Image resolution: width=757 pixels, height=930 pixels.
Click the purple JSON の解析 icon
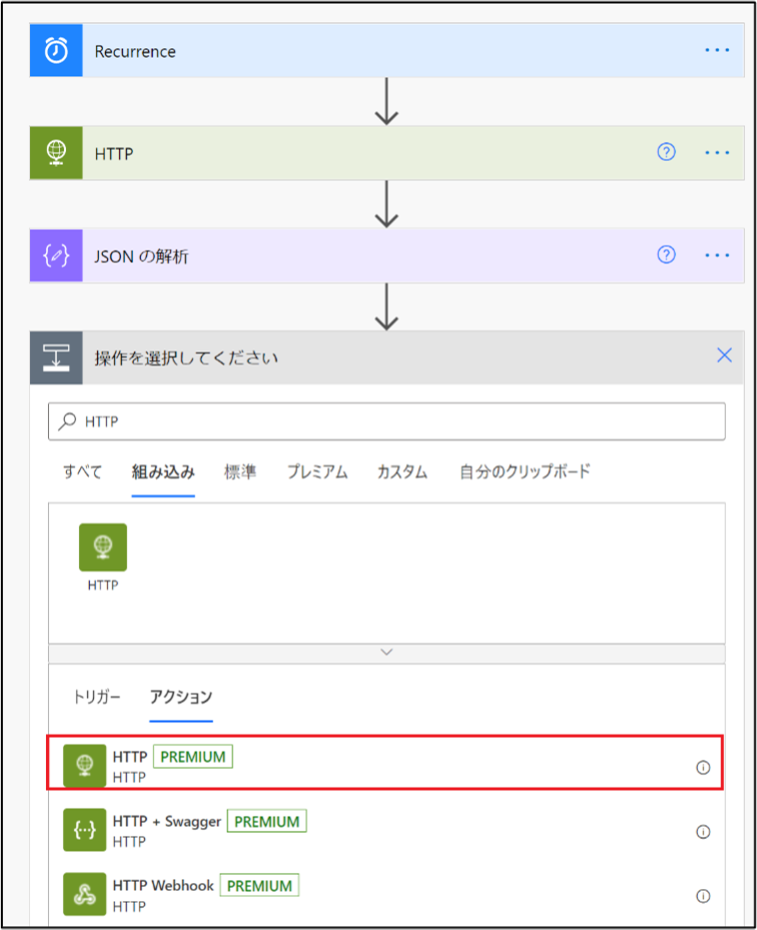tap(56, 256)
